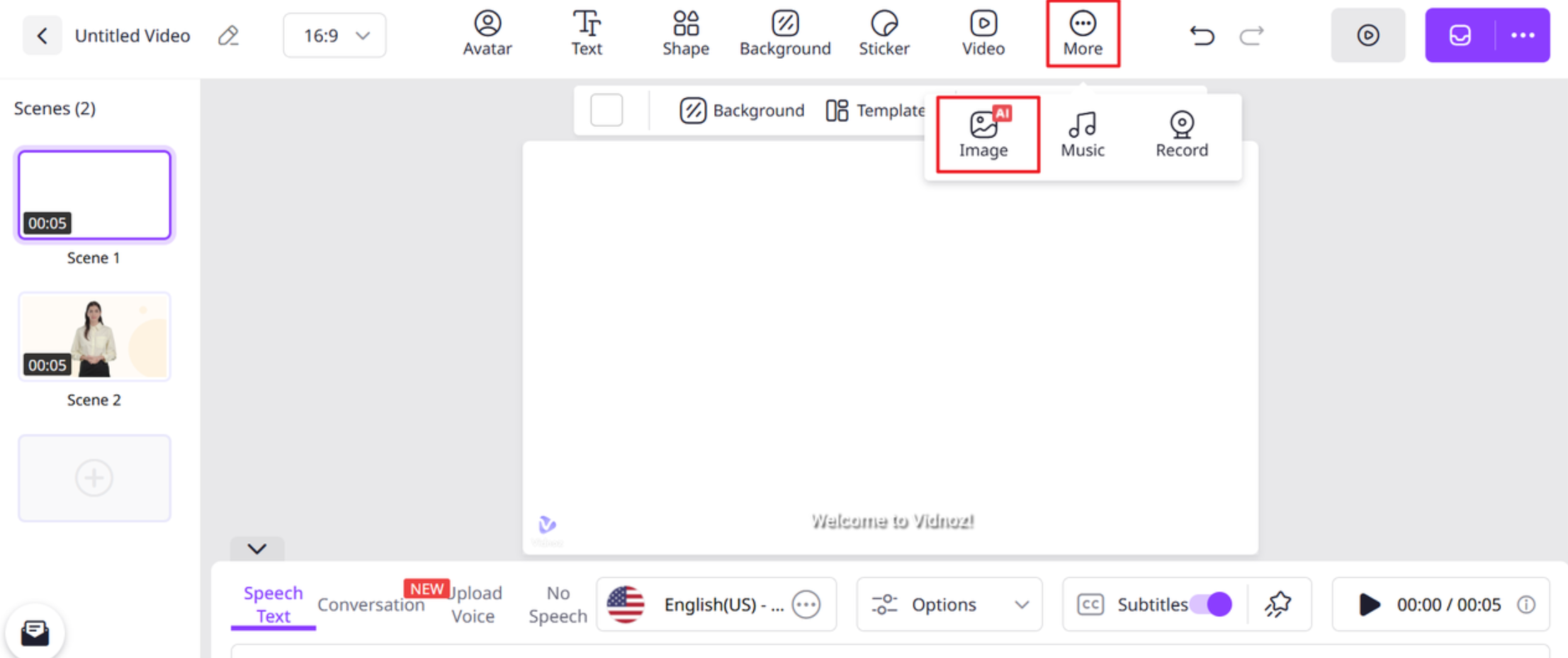Image resolution: width=1568 pixels, height=658 pixels.
Task: Open the English(US) voice dropdown
Action: (x=716, y=604)
